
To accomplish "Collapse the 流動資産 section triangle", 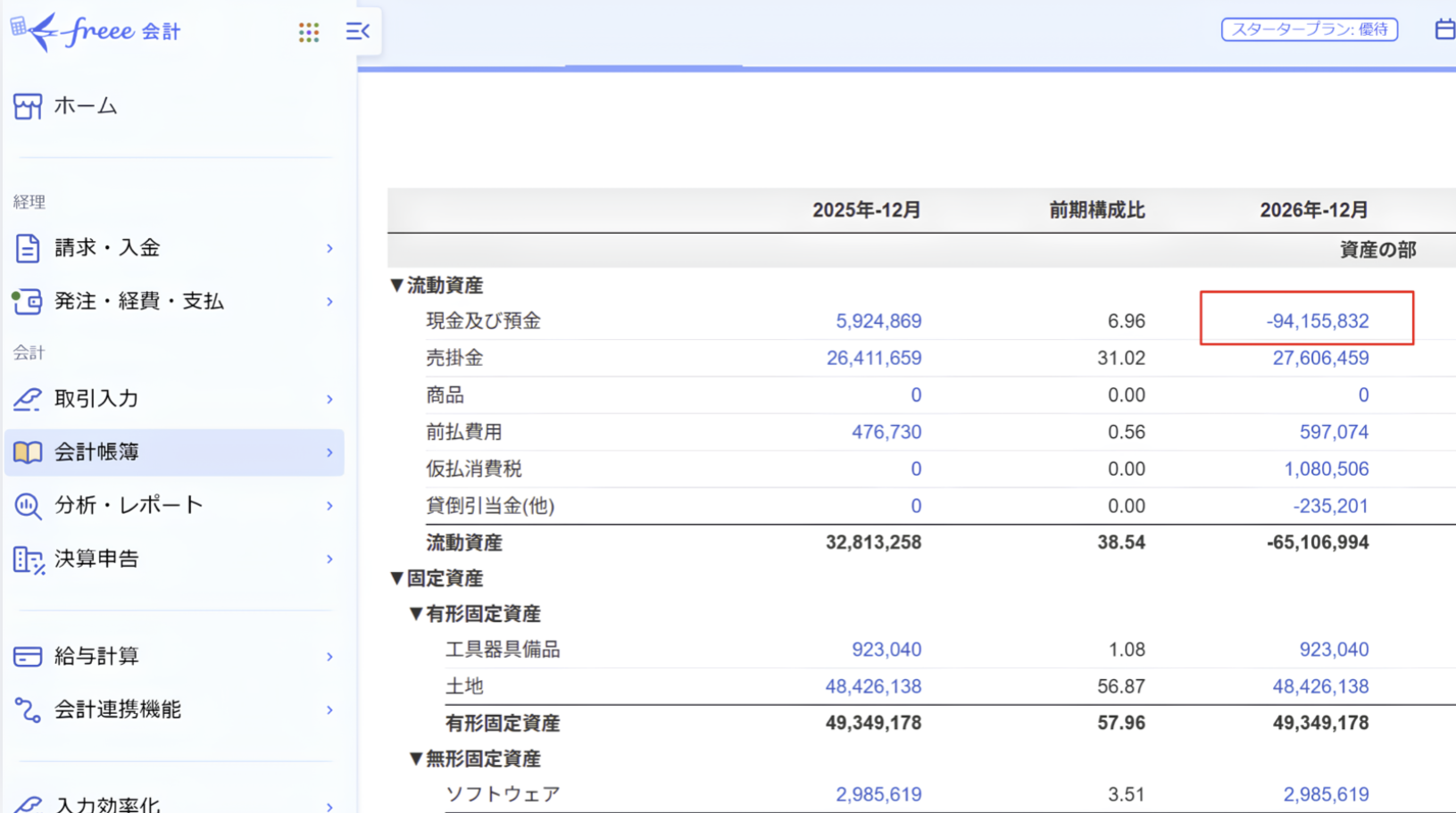I will point(397,286).
